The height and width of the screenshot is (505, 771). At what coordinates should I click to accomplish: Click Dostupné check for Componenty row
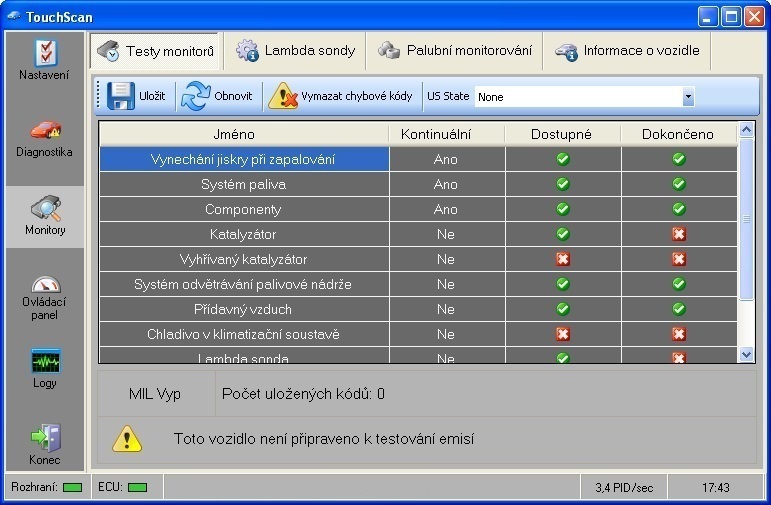[563, 209]
